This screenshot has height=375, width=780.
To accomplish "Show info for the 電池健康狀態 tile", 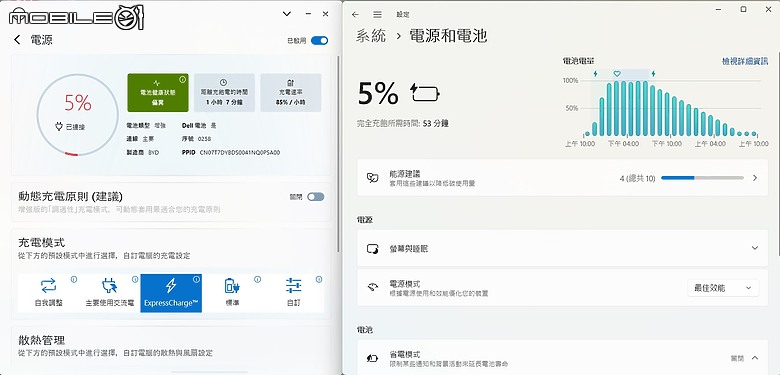I will 183,79.
